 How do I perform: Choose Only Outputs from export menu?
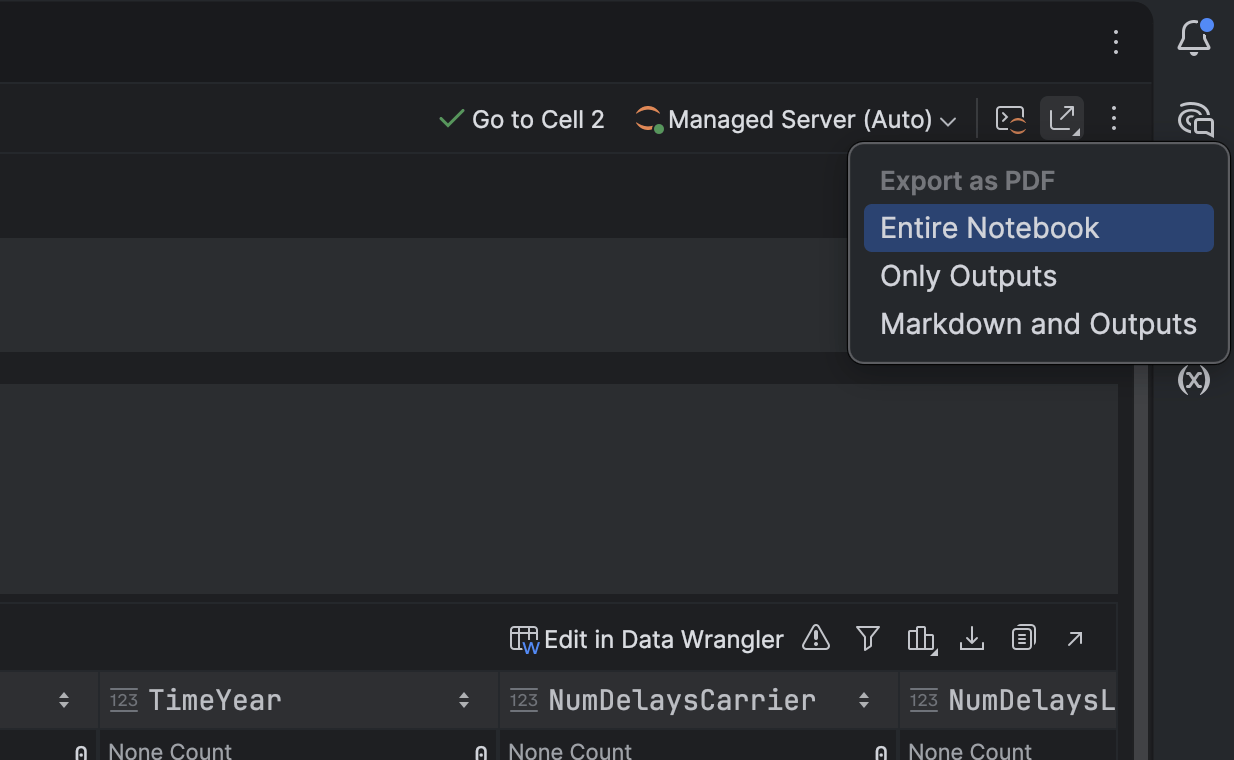click(x=968, y=276)
